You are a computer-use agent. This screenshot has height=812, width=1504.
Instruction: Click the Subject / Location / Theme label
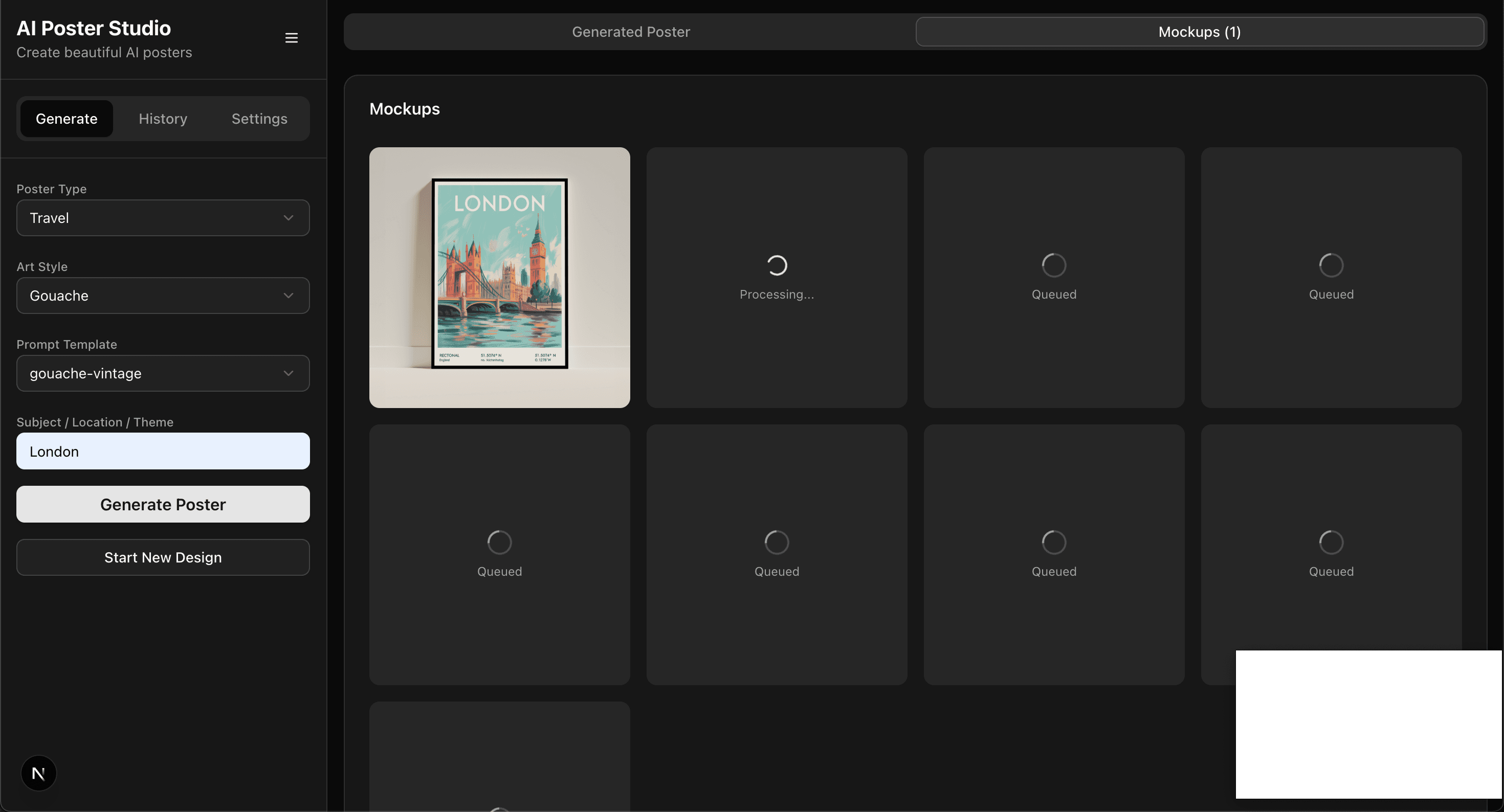(x=95, y=422)
